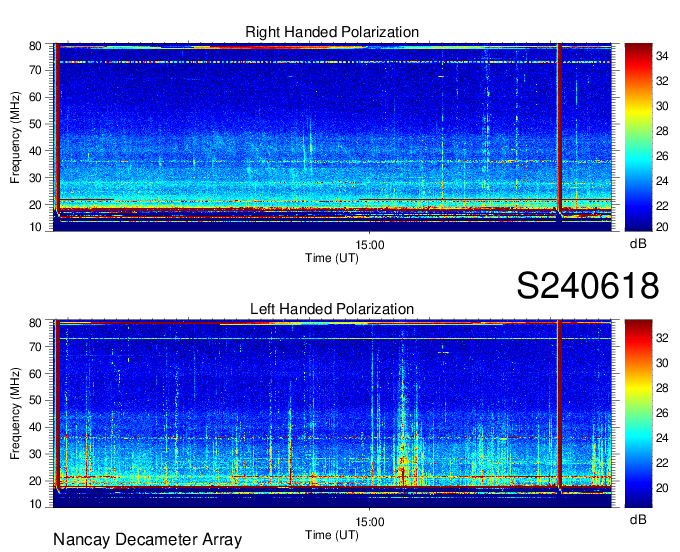Click the lower color bar's 20 tick value
Screen dimensions: 680x552
(662, 488)
